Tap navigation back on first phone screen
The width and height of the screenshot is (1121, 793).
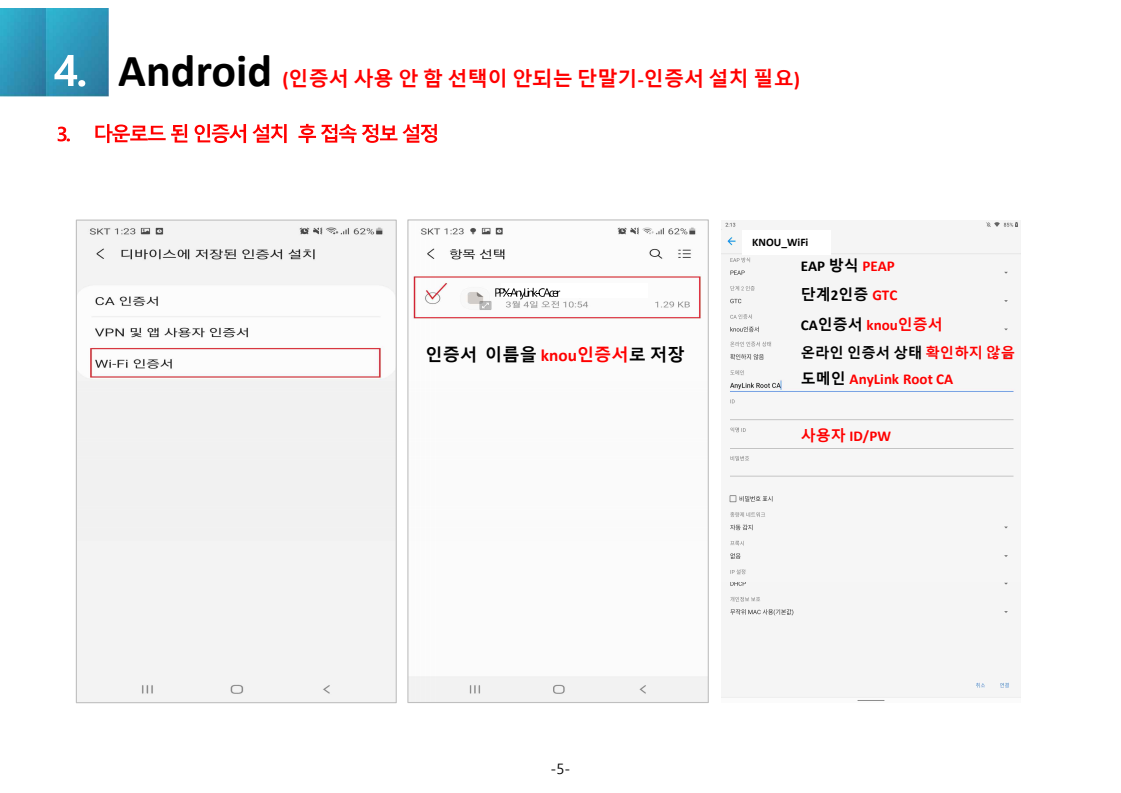pos(327,689)
